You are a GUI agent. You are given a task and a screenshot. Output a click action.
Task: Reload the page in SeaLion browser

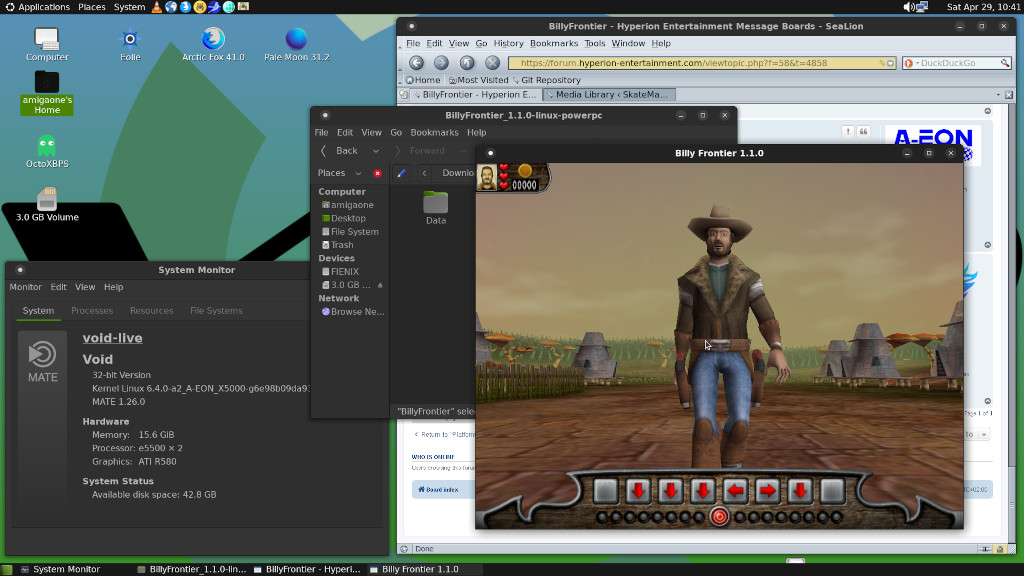coord(467,63)
